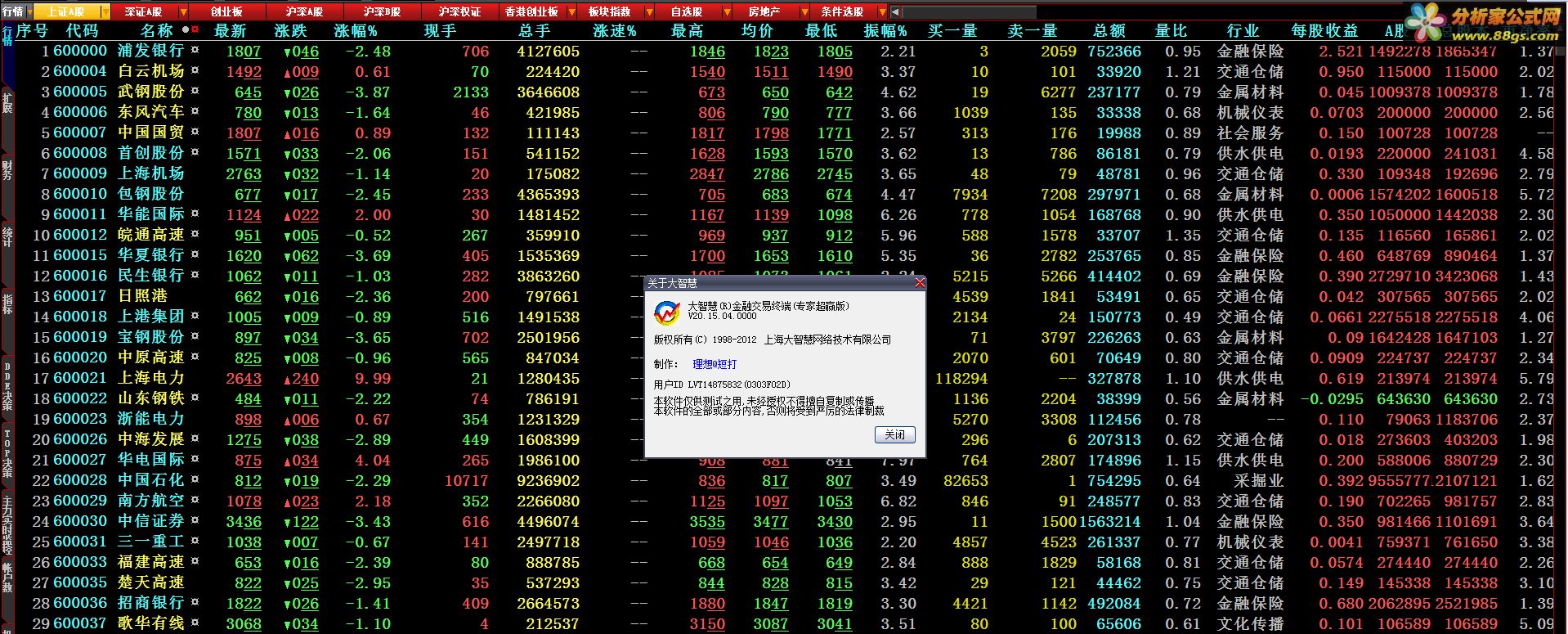Click the marker icon beside 中国石化

195,479
